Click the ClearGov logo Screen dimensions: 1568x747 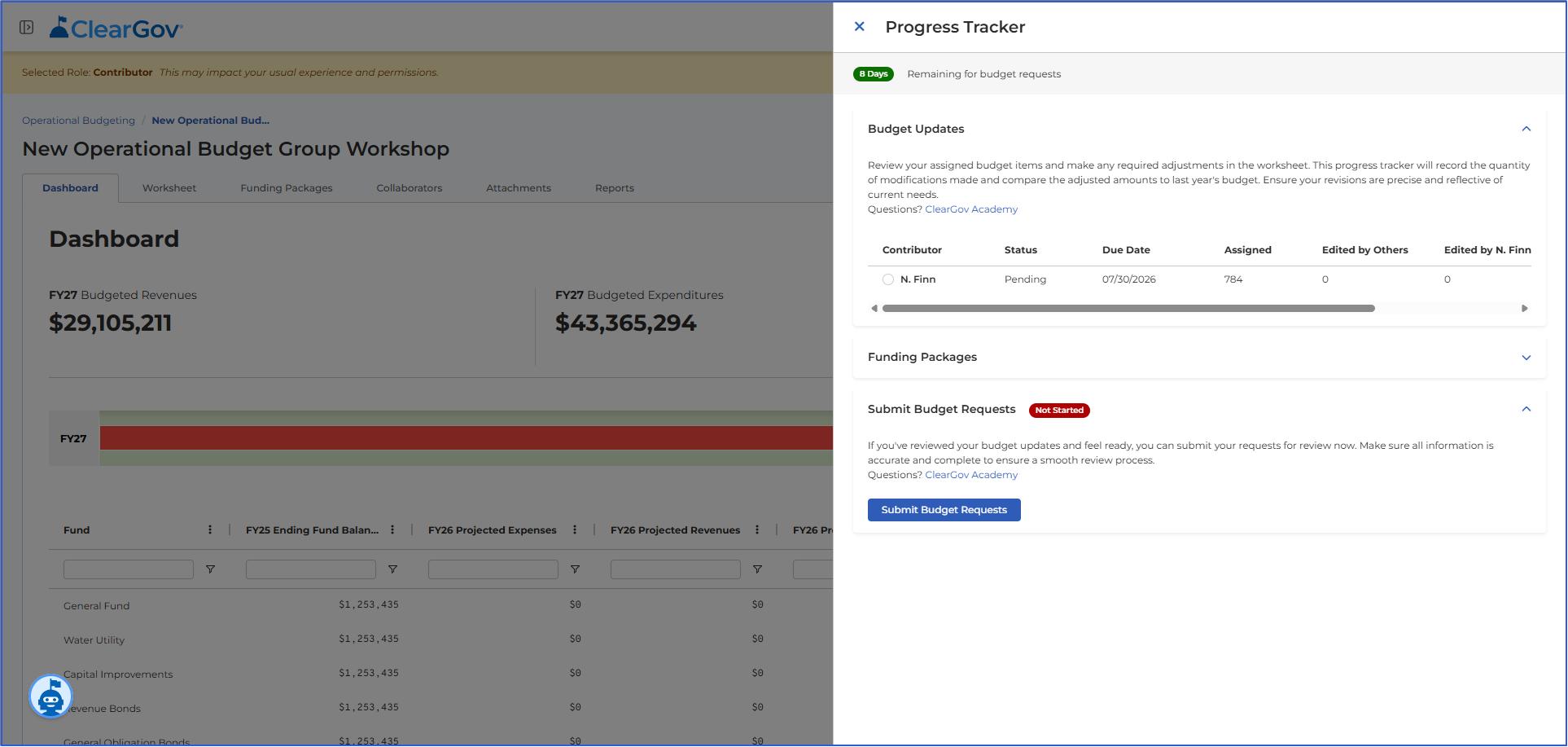(116, 29)
